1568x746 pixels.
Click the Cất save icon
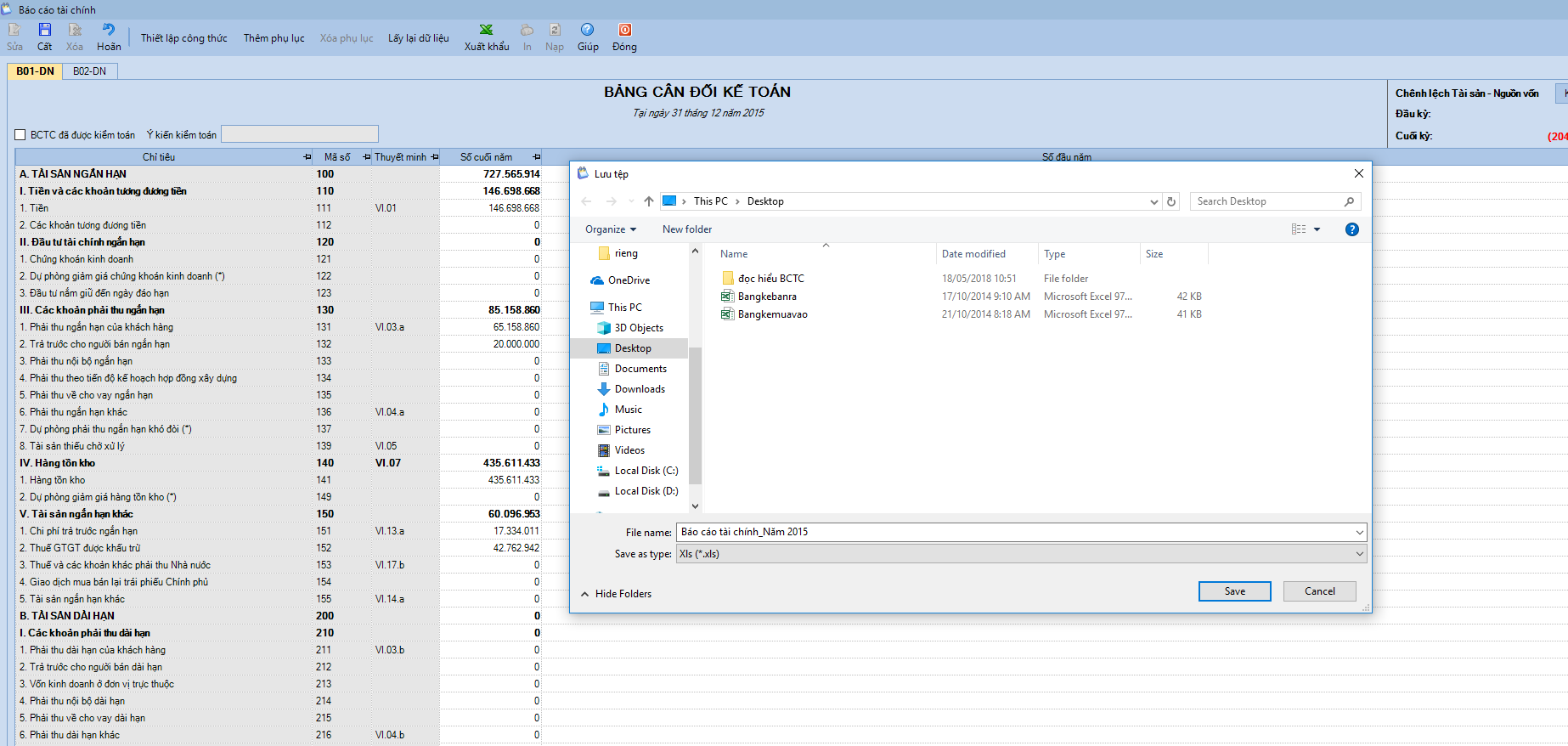coord(45,30)
